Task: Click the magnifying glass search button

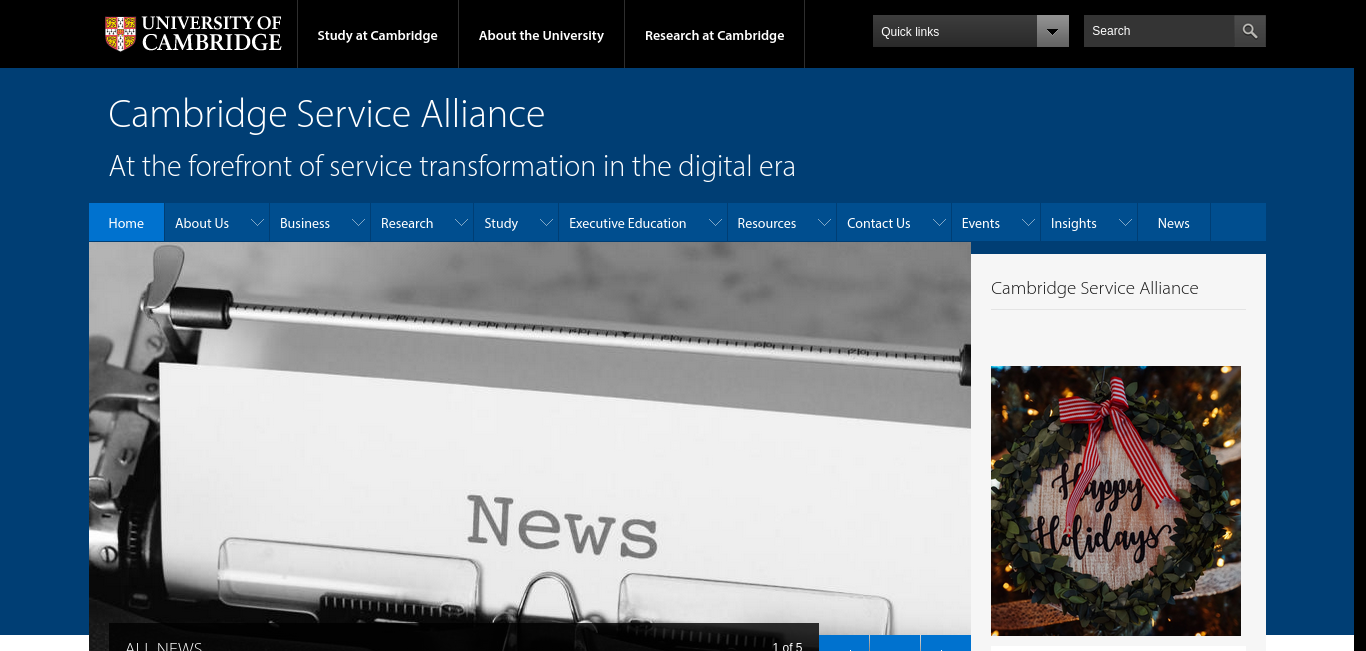Action: 1250,31
